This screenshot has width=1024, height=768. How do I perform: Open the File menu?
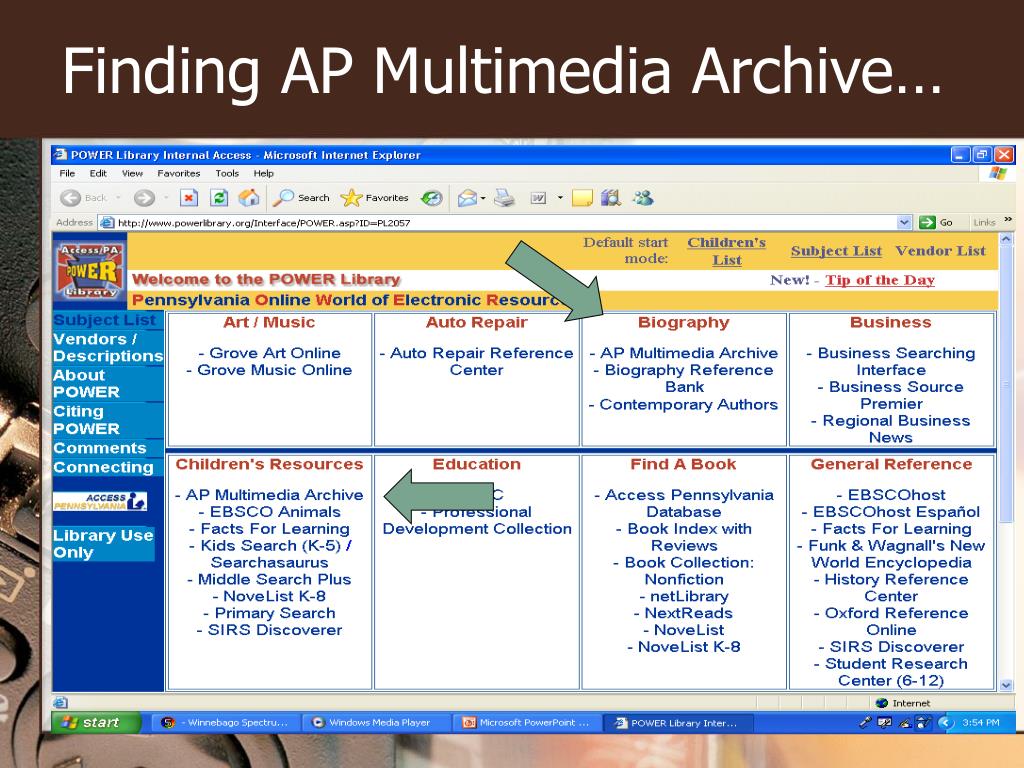(x=67, y=173)
